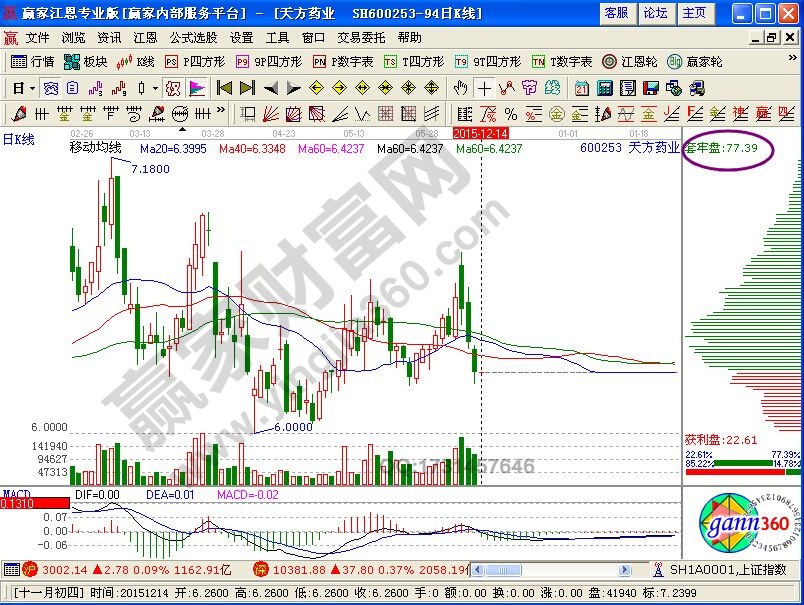Click the 论坛 forum button
The height and width of the screenshot is (605, 804).
(655, 13)
